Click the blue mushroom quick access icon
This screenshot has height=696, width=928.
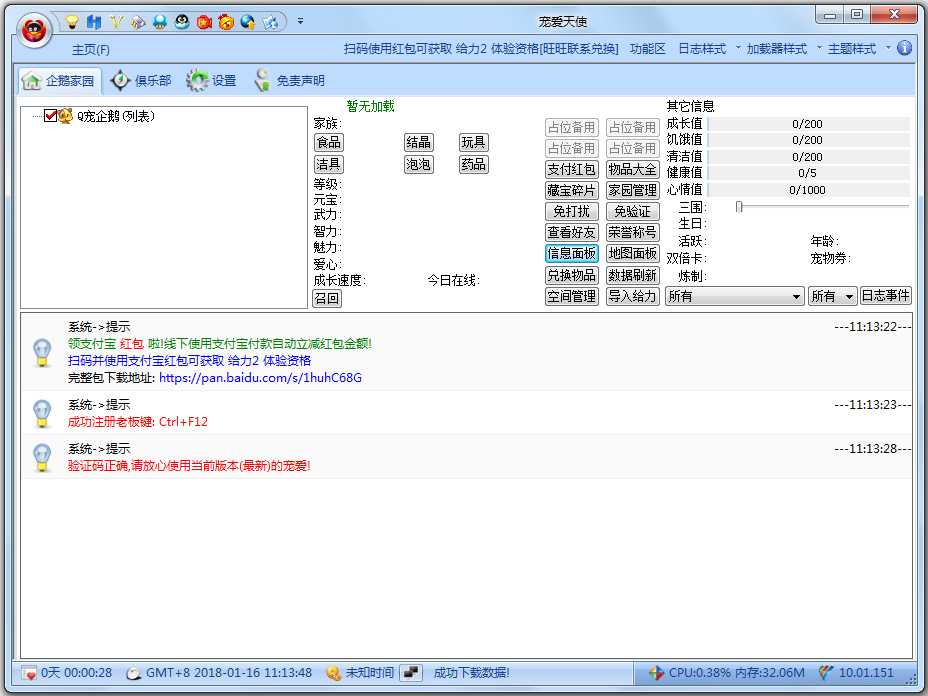(x=160, y=22)
